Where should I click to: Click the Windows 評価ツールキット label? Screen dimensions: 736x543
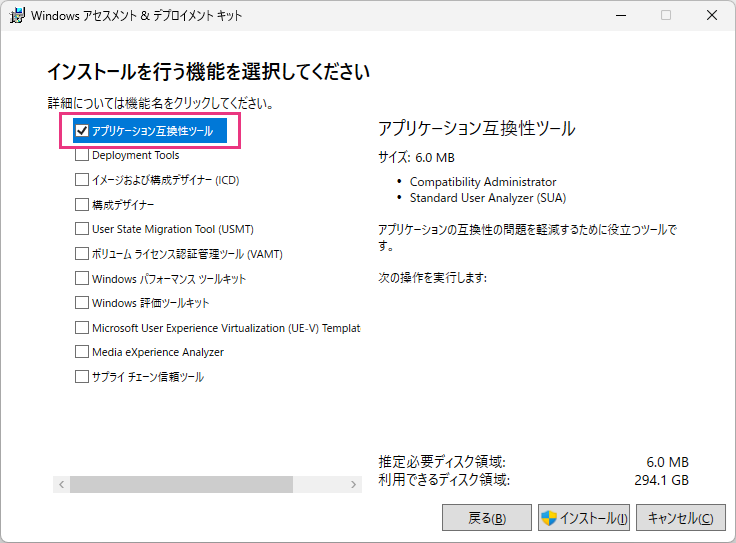point(151,303)
